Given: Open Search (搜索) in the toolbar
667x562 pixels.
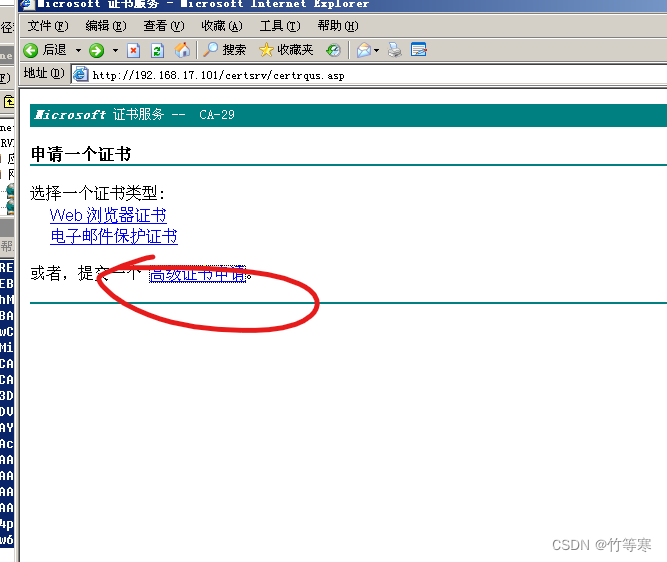Looking at the screenshot, I should pos(225,50).
